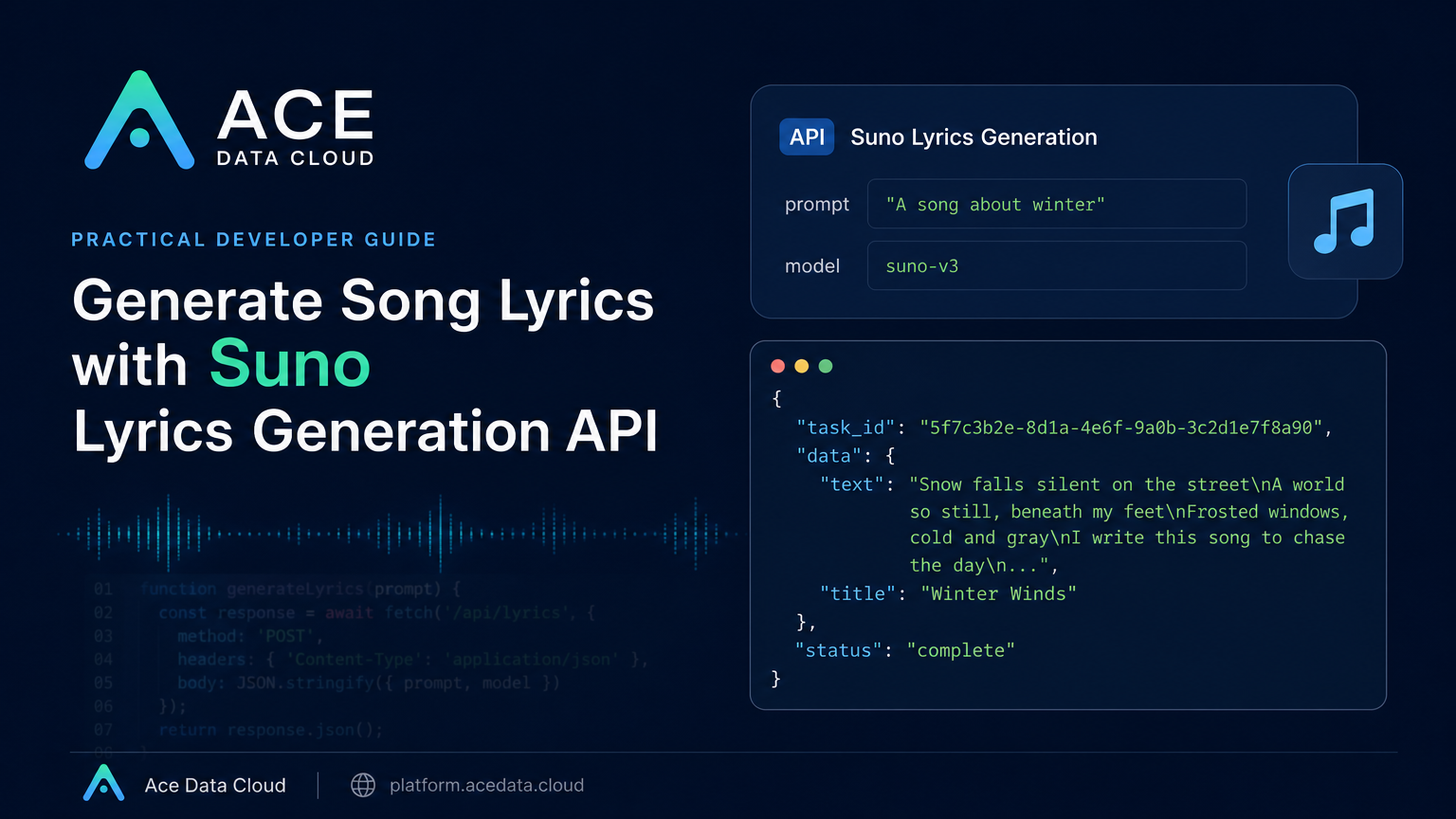
Task: Click the red dot on the JSON response window
Action: click(x=778, y=366)
